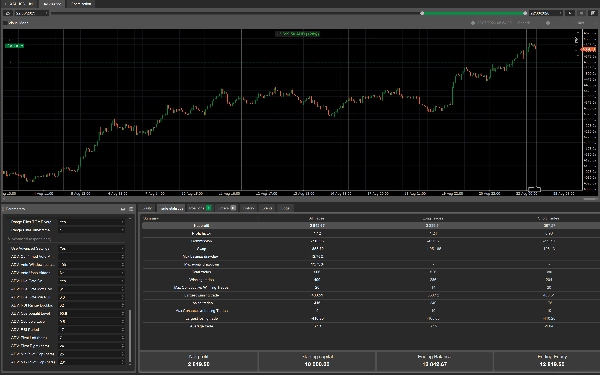
Task: Click the stop button next to the play button
Action: [581, 13]
